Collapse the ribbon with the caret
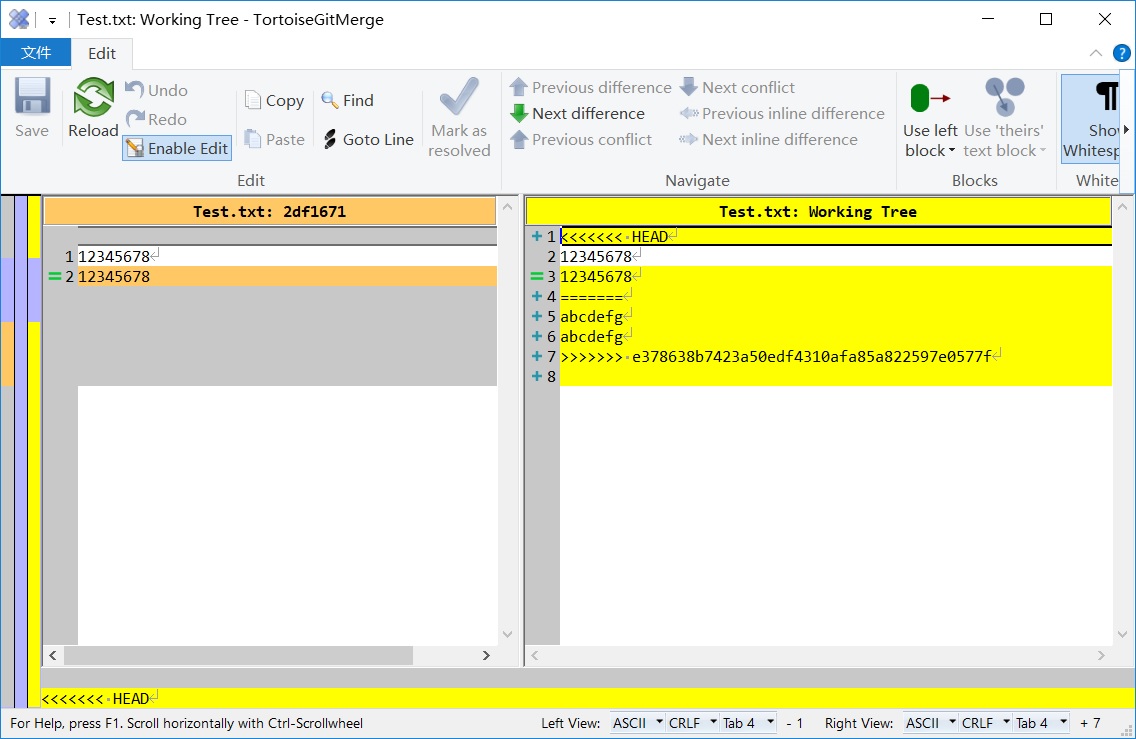The height and width of the screenshot is (739, 1136). click(x=1095, y=53)
